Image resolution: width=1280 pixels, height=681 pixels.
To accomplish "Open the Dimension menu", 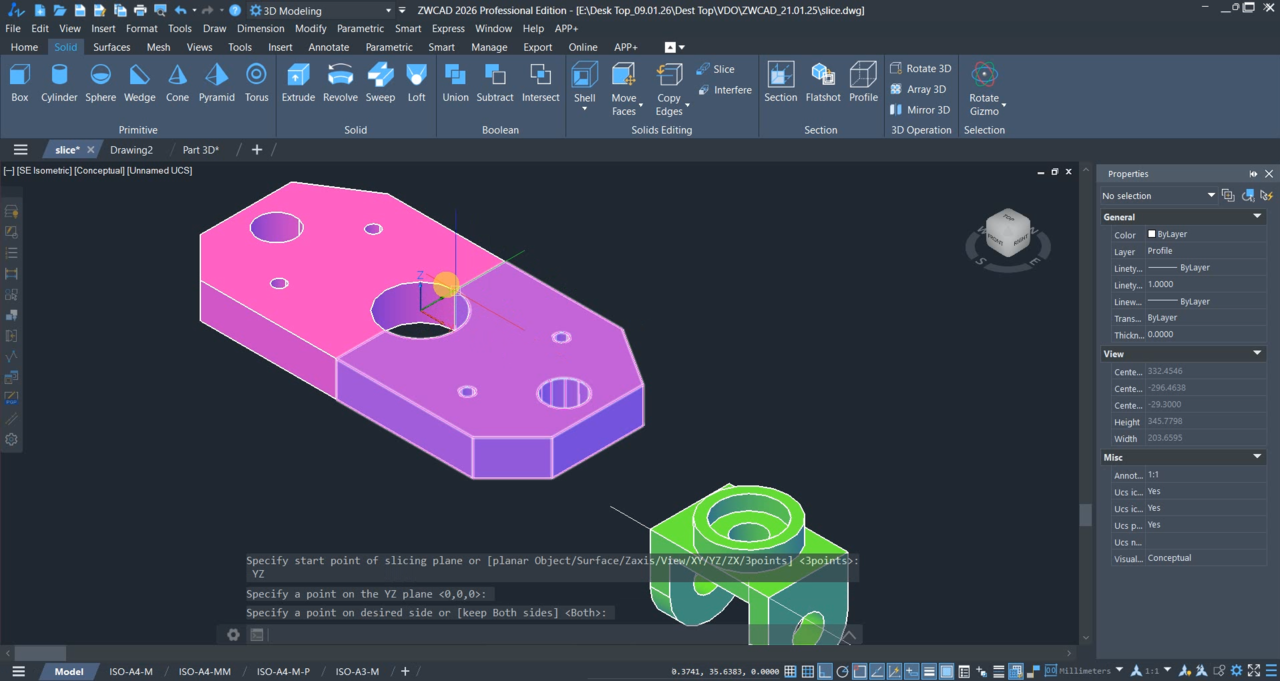I will (x=260, y=29).
